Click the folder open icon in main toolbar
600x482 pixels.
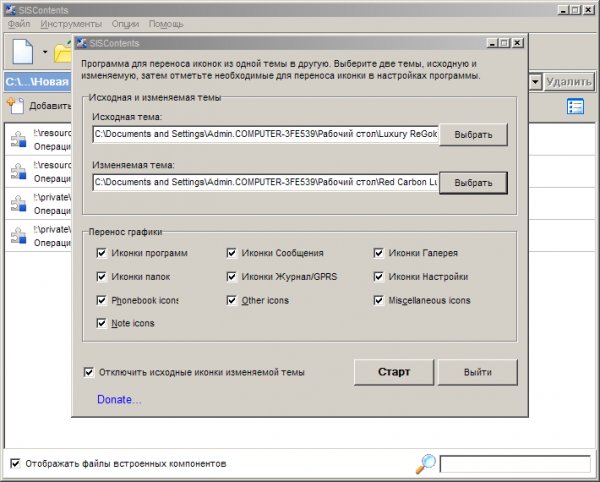tap(63, 52)
